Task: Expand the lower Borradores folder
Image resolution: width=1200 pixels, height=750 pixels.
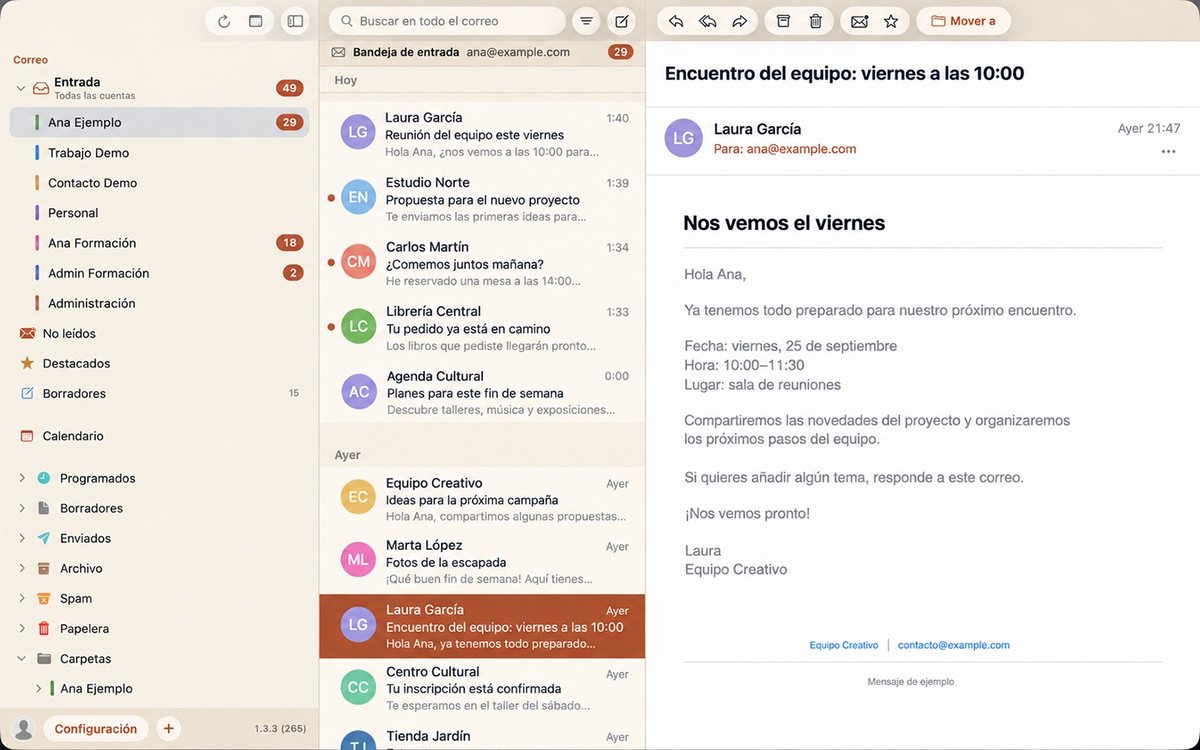Action: (22, 508)
